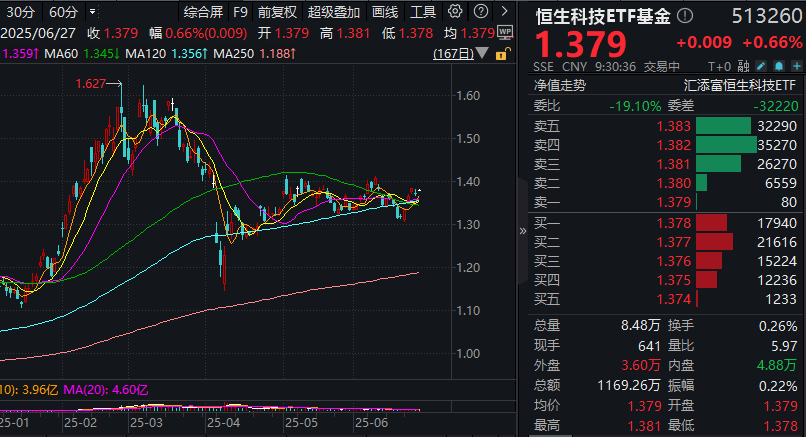The height and width of the screenshot is (437, 806).
Task: Select the 60分 period tab
Action: pos(63,12)
